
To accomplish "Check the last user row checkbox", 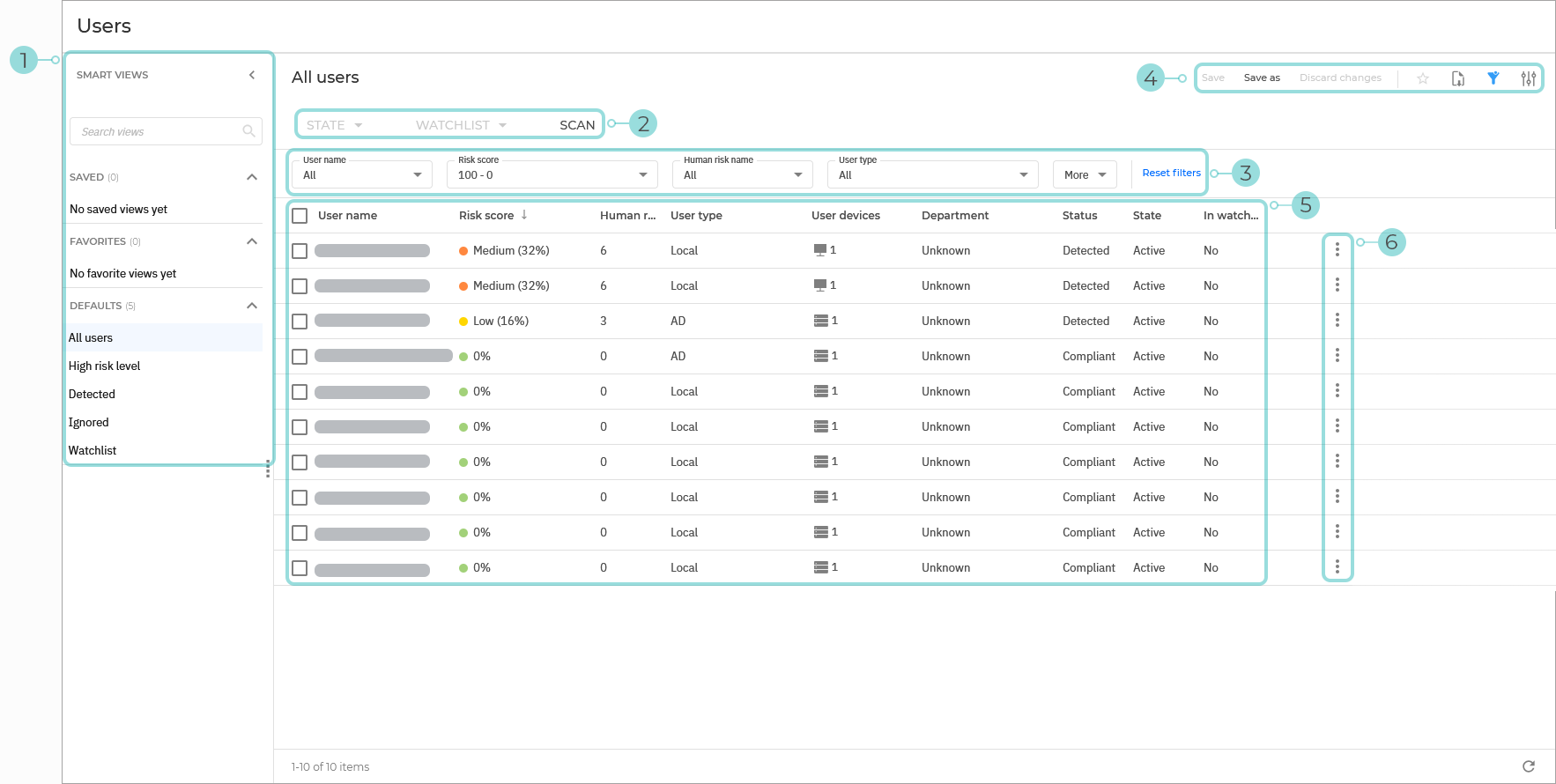I will tap(300, 568).
